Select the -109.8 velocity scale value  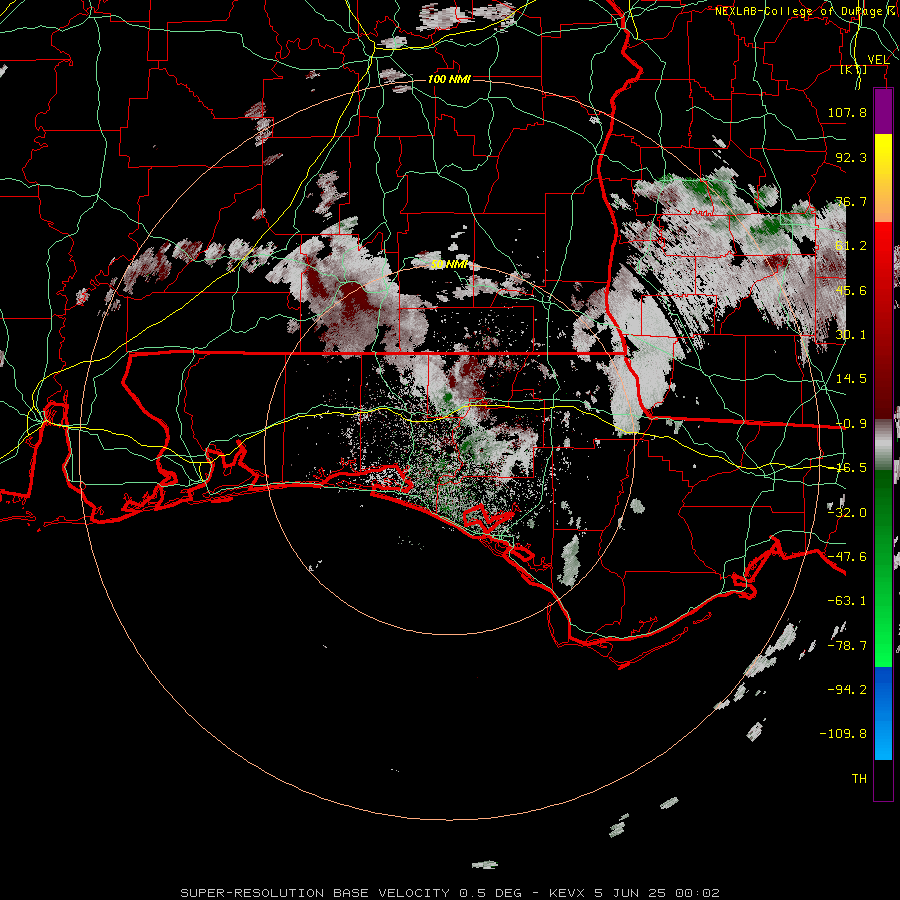(x=843, y=734)
